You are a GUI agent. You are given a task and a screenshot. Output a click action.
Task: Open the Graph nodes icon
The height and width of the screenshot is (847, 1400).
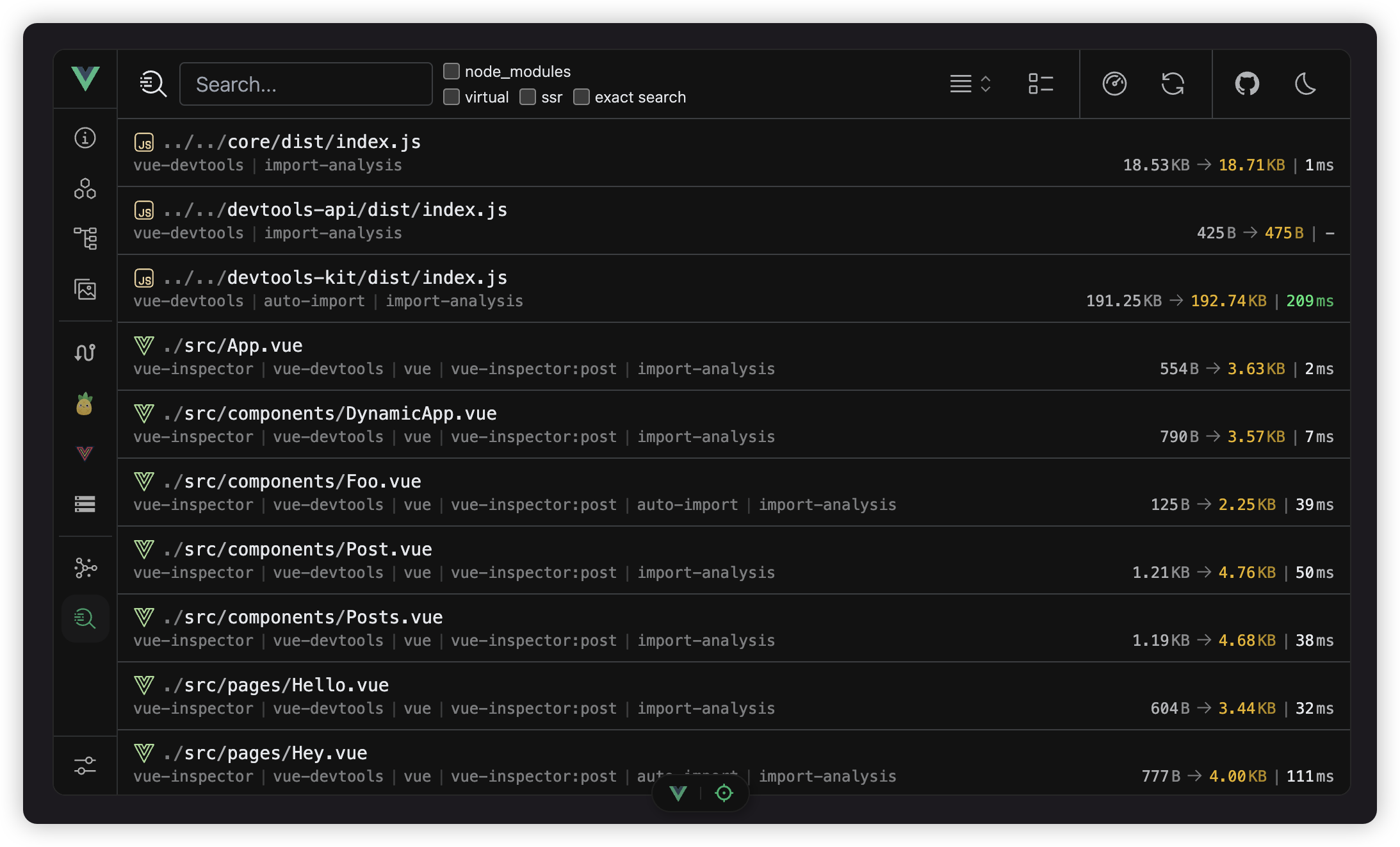tap(85, 568)
